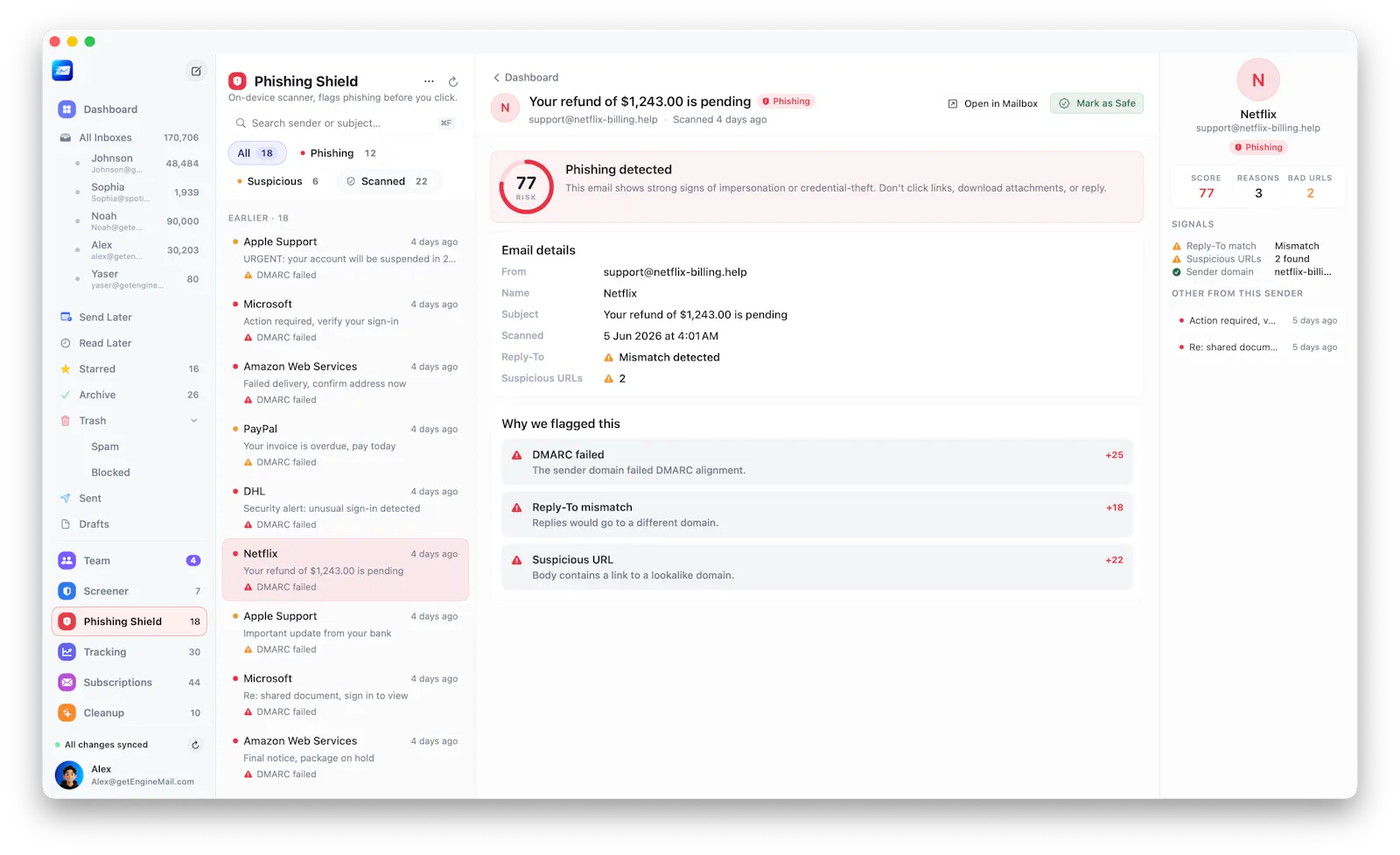Viewport: 1400px width, 855px height.
Task: Click the Starred star icon
Action: [66, 369]
